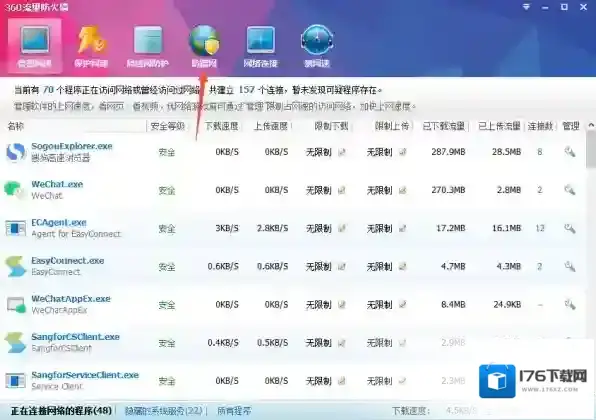The image size is (596, 420).
Task: Click the WeChatAppEx.exe app icon
Action: point(16,304)
